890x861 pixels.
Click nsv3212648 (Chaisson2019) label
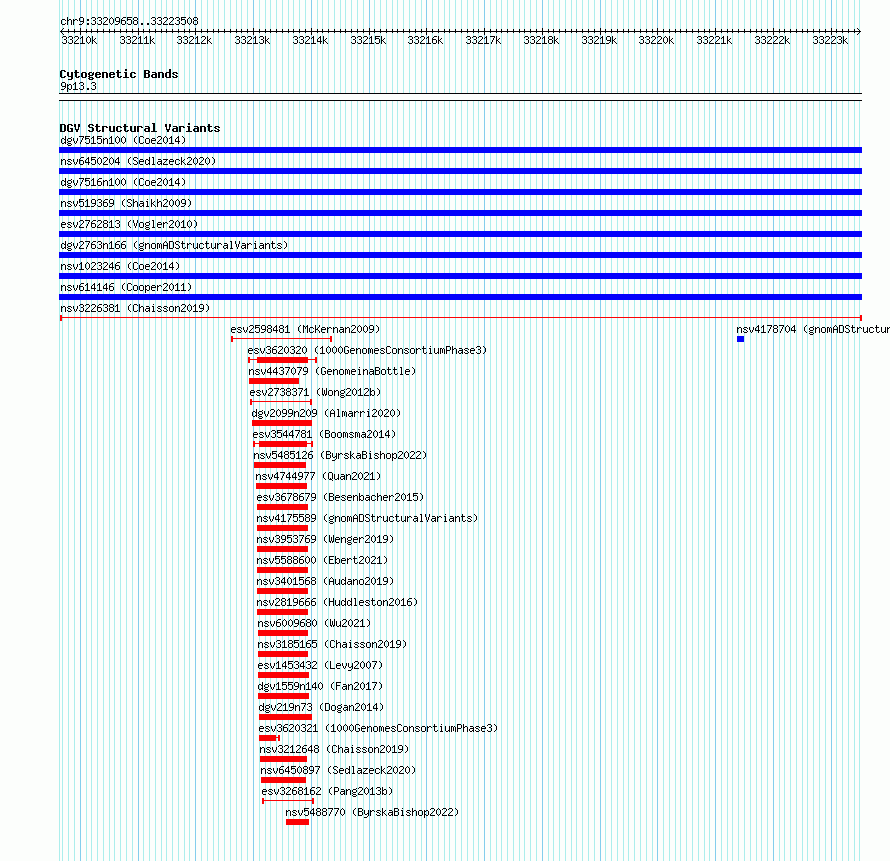tap(334, 749)
